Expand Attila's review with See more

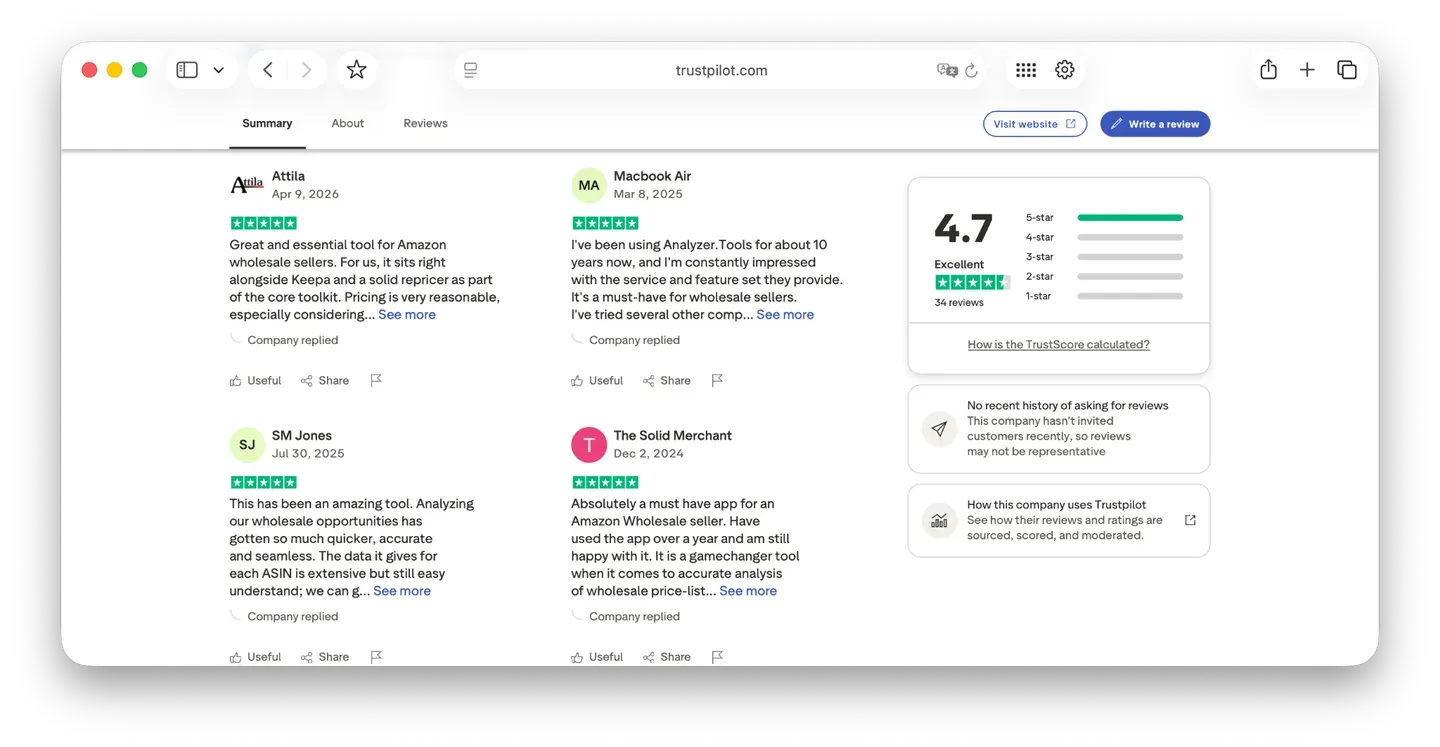click(407, 315)
